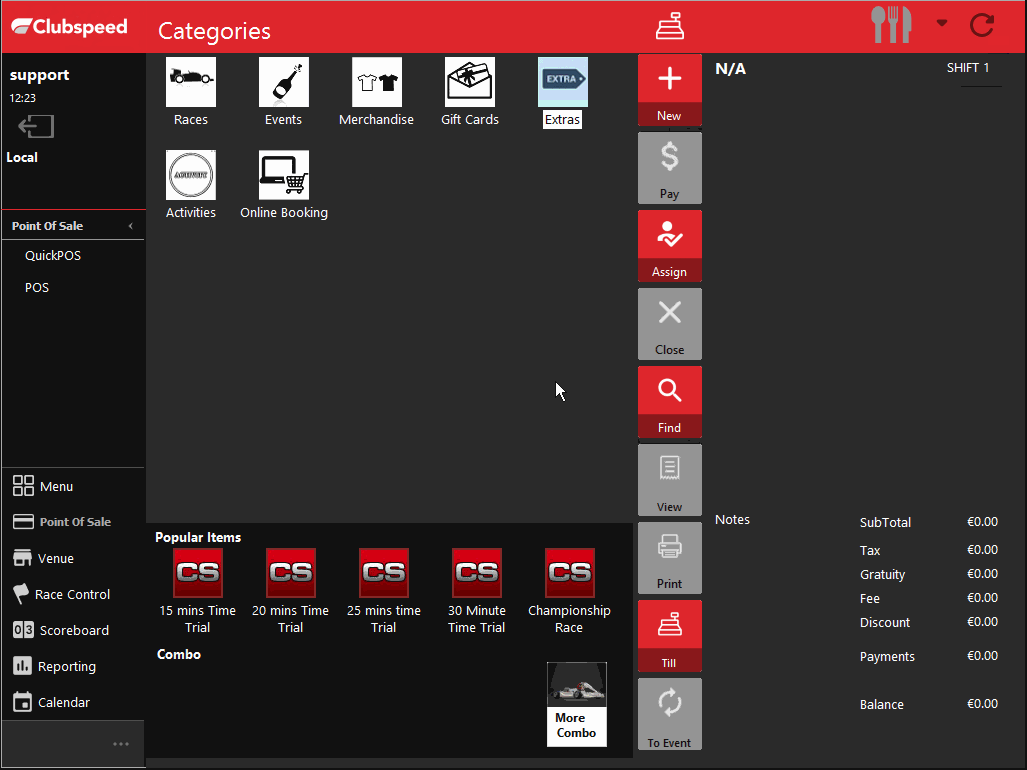This screenshot has height=770, width=1027.
Task: Click the Clubspeed logo
Action: (69, 27)
